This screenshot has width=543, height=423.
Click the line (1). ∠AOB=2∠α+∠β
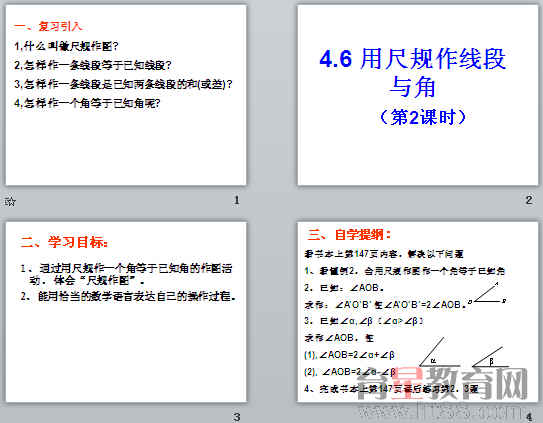pyautogui.click(x=349, y=355)
